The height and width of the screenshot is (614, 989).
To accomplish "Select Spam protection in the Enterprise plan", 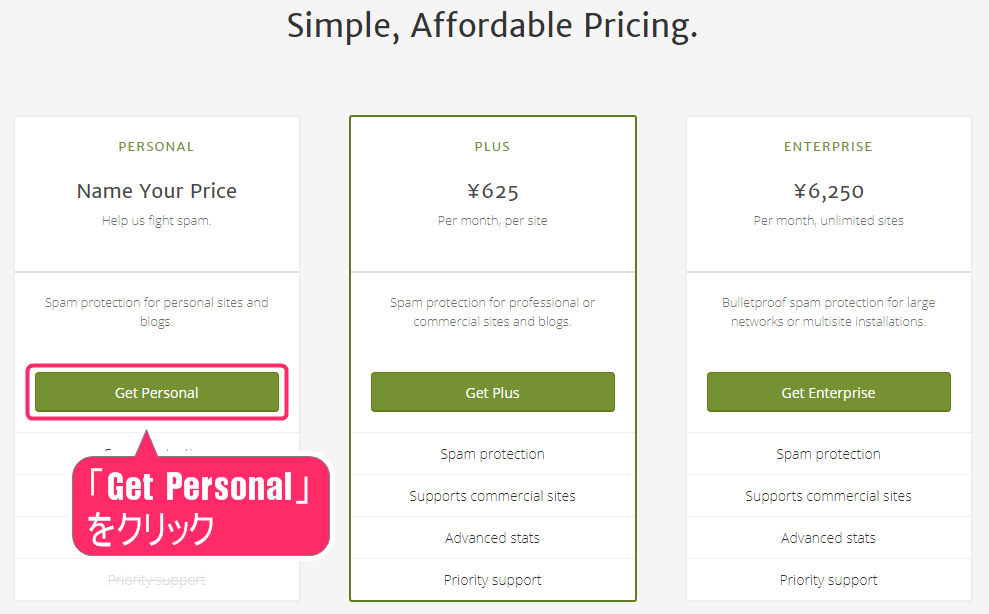I will pyautogui.click(x=828, y=454).
